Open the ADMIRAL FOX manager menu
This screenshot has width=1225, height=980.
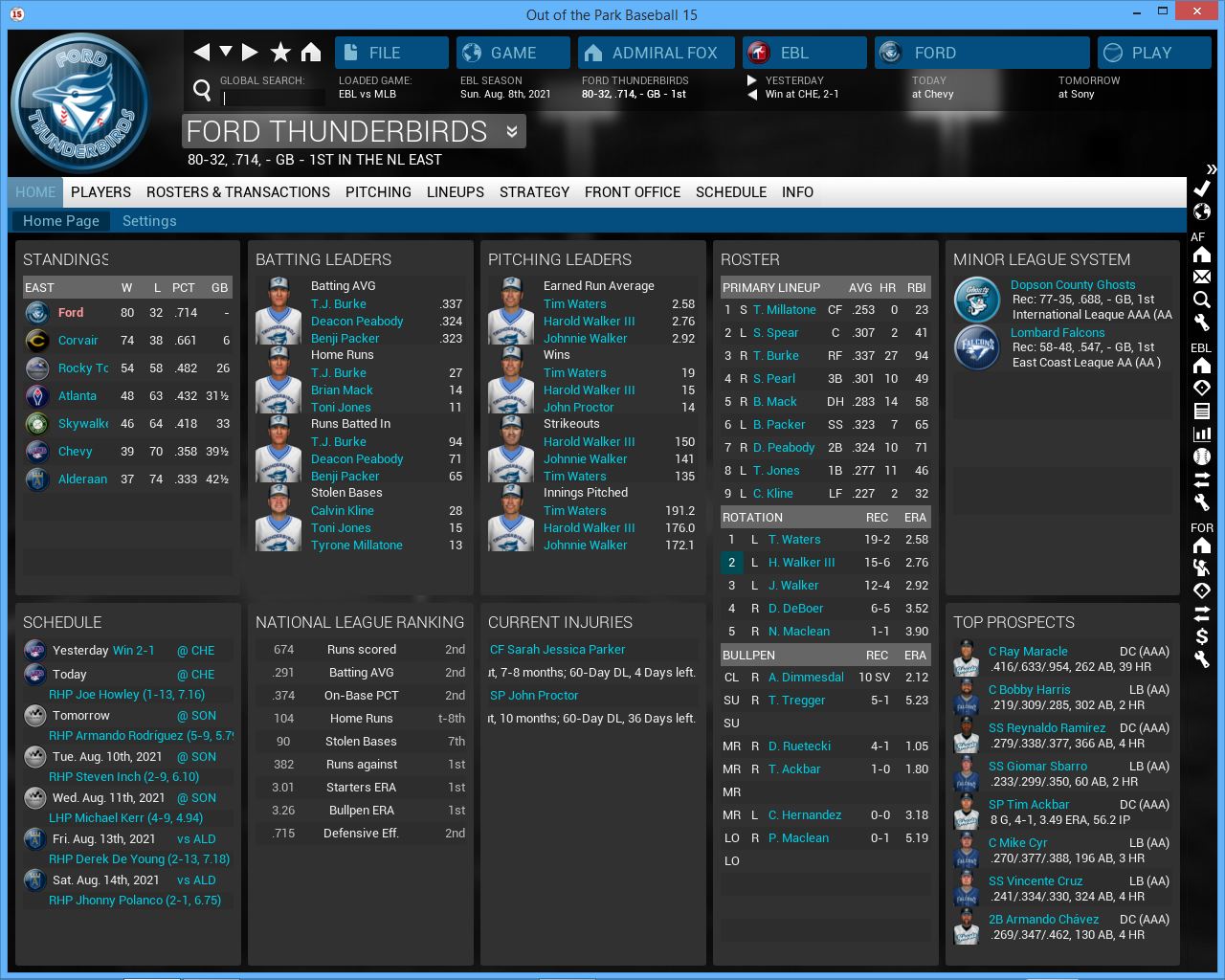[656, 53]
